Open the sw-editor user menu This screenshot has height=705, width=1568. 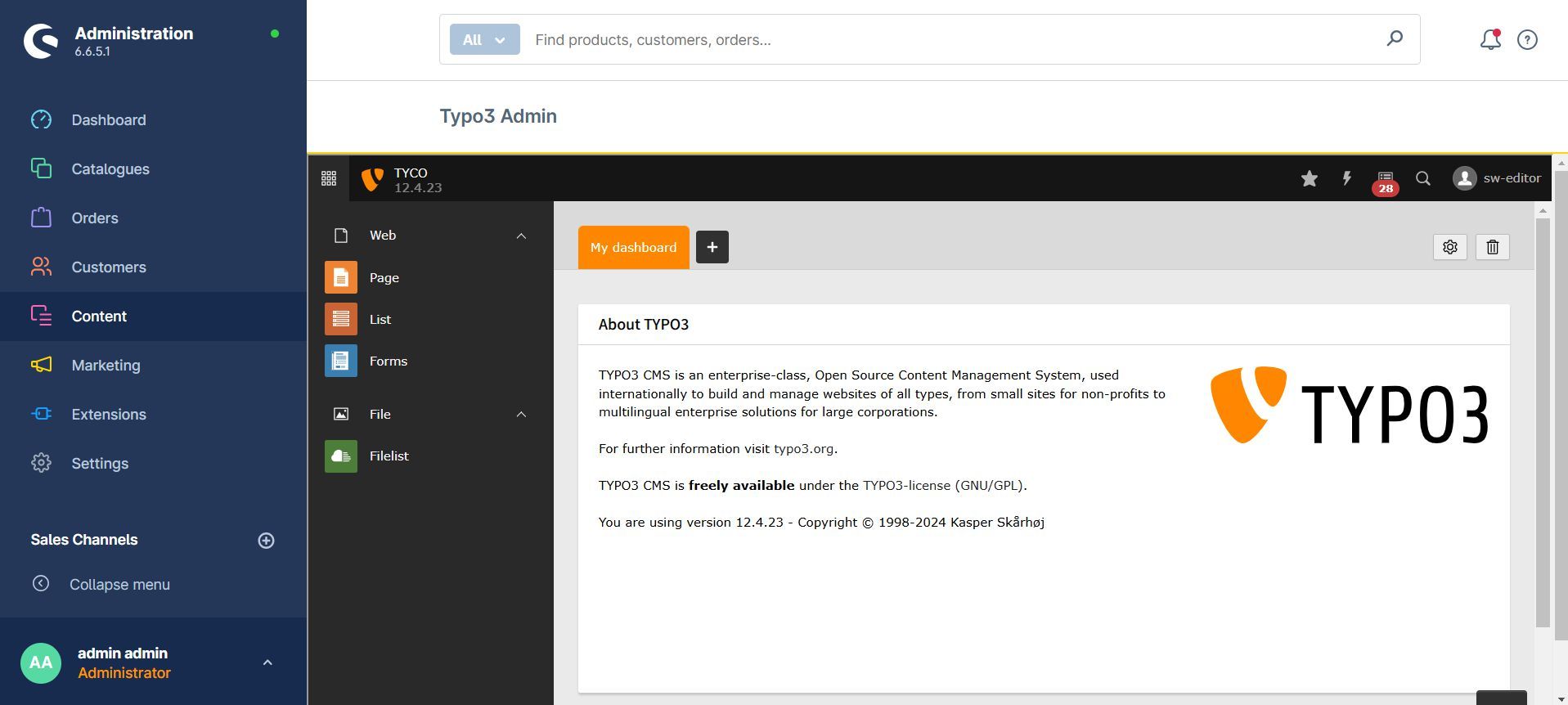1497,178
